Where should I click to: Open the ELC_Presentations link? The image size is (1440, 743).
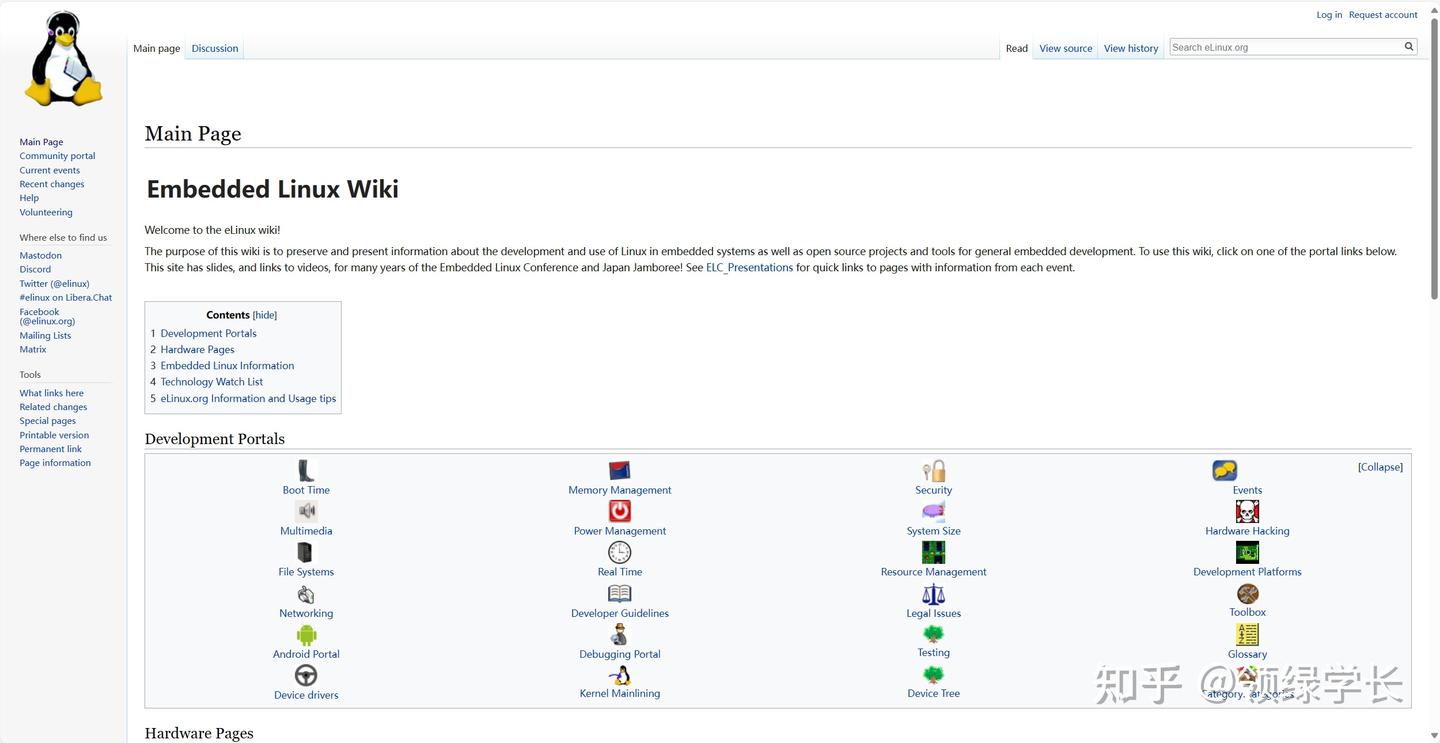point(749,268)
